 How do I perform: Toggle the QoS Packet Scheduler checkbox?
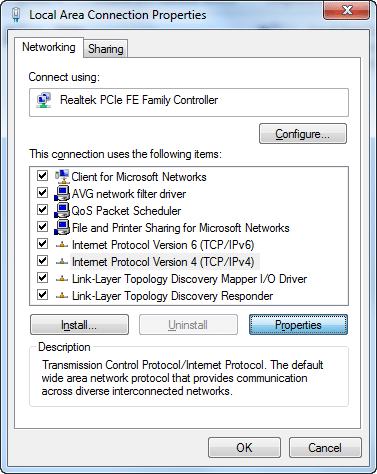click(x=42, y=209)
